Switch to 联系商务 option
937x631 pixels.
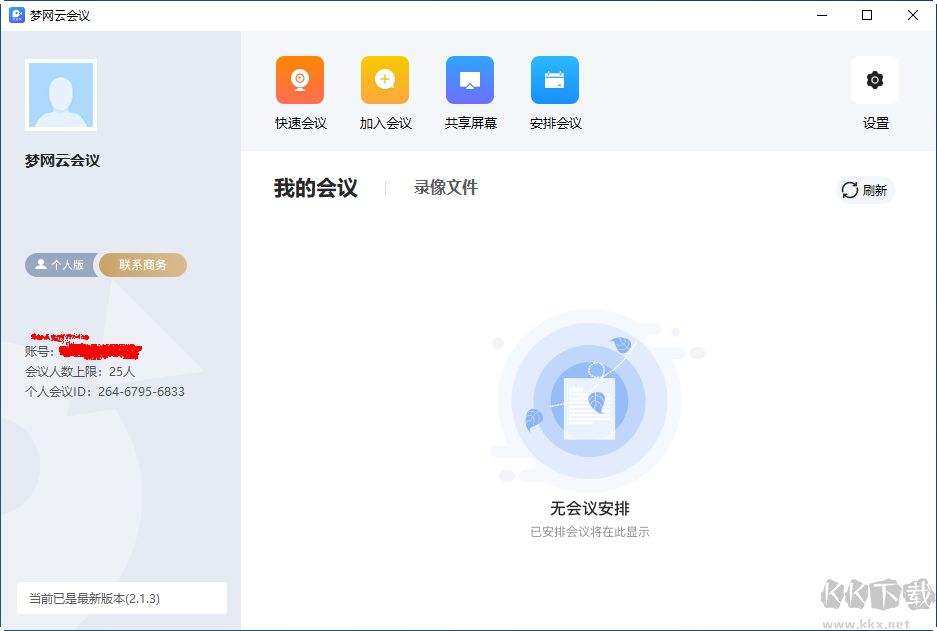coord(142,265)
